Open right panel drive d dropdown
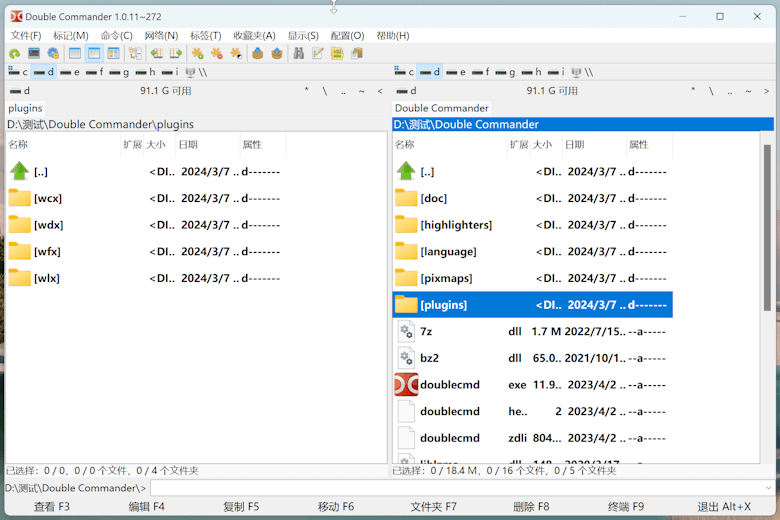 [407, 91]
